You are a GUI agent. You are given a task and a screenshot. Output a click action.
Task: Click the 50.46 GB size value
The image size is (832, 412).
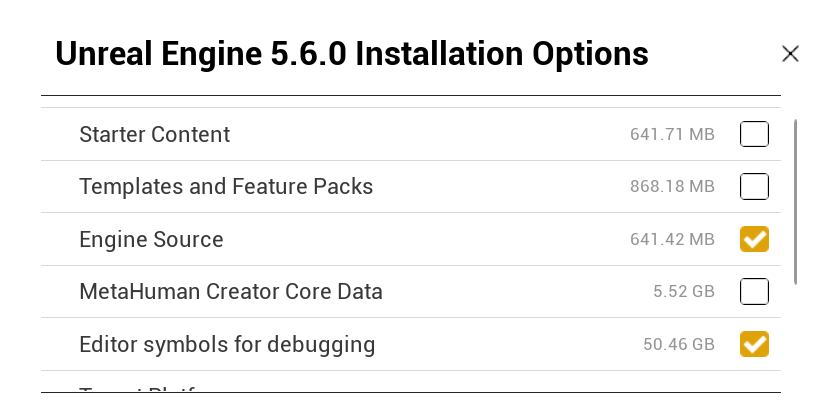679,345
